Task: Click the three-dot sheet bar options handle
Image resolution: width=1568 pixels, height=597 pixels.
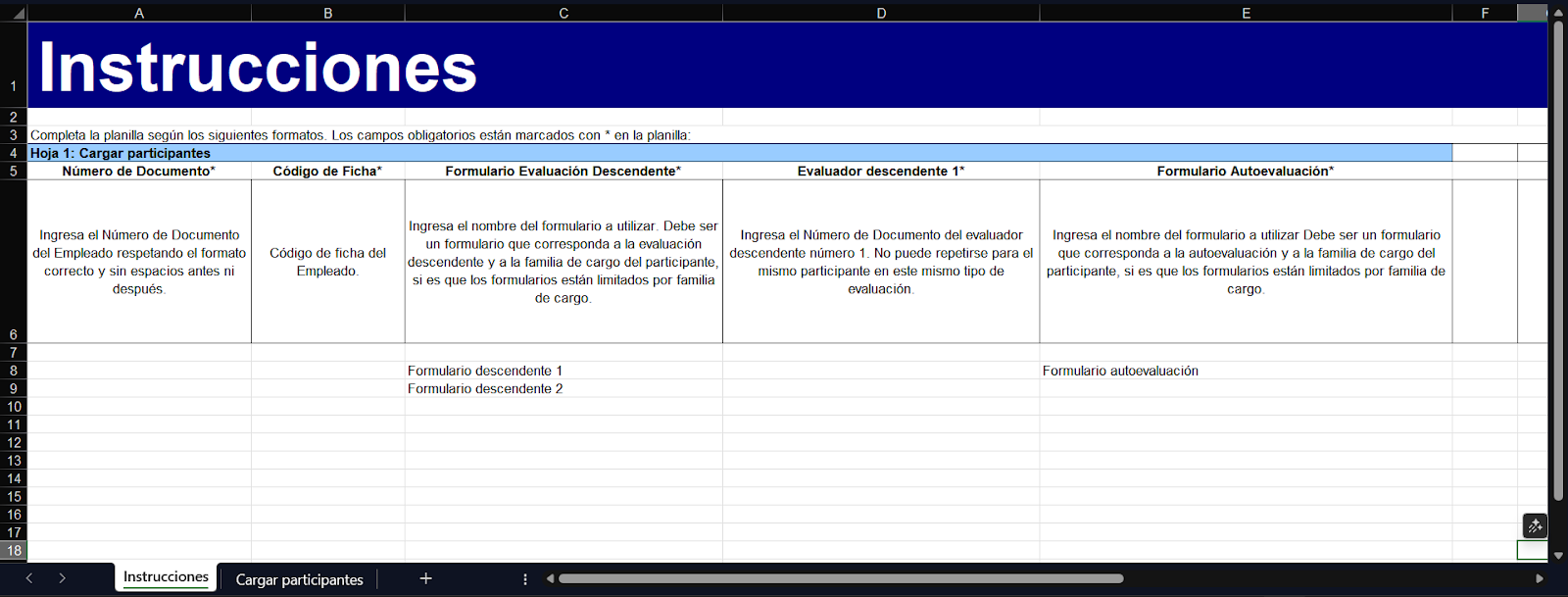Action: 525,579
